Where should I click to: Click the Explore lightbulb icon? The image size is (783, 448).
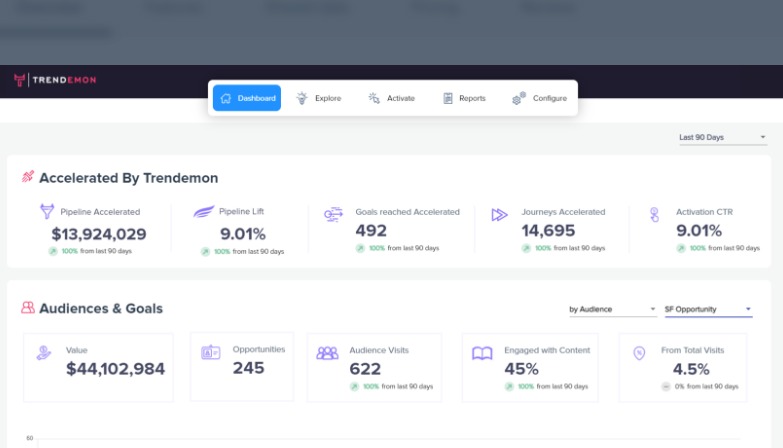point(302,98)
